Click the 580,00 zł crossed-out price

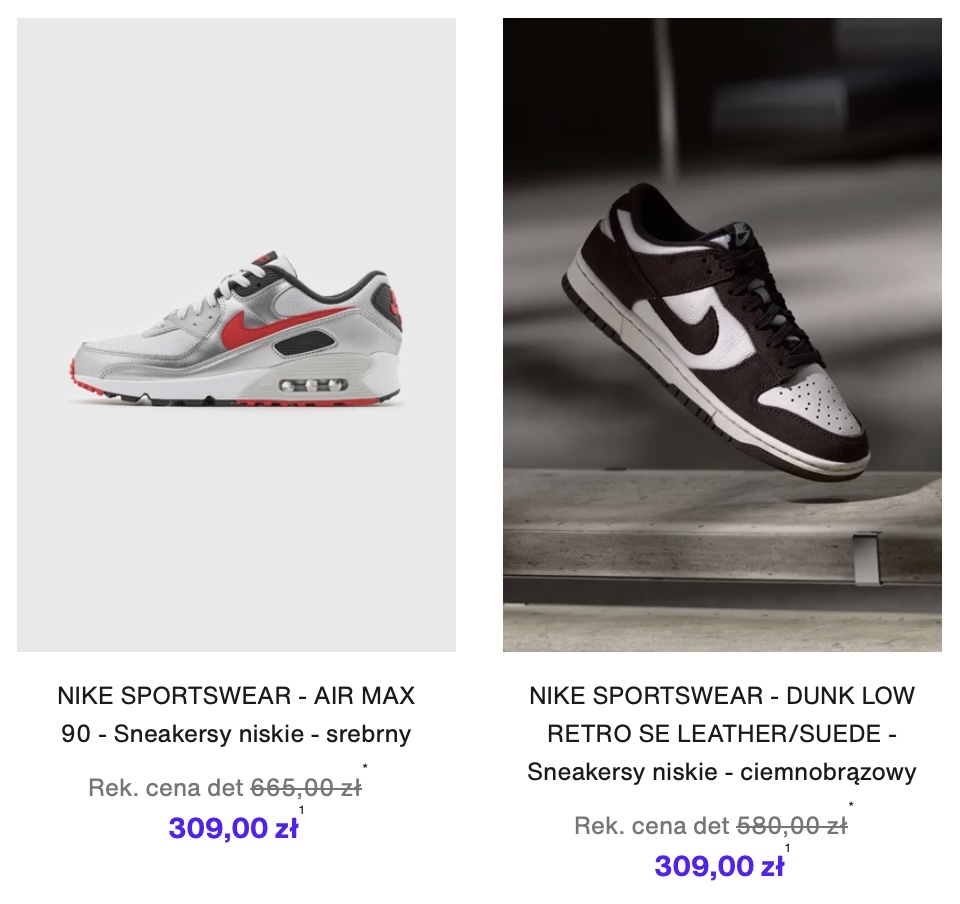(x=791, y=826)
